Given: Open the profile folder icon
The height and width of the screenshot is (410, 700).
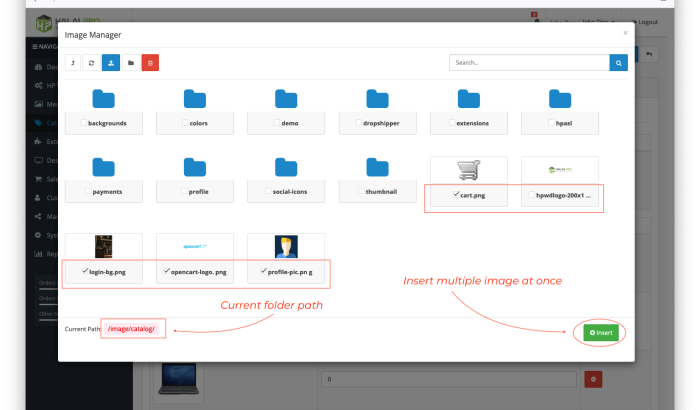Looking at the screenshot, I should [195, 167].
